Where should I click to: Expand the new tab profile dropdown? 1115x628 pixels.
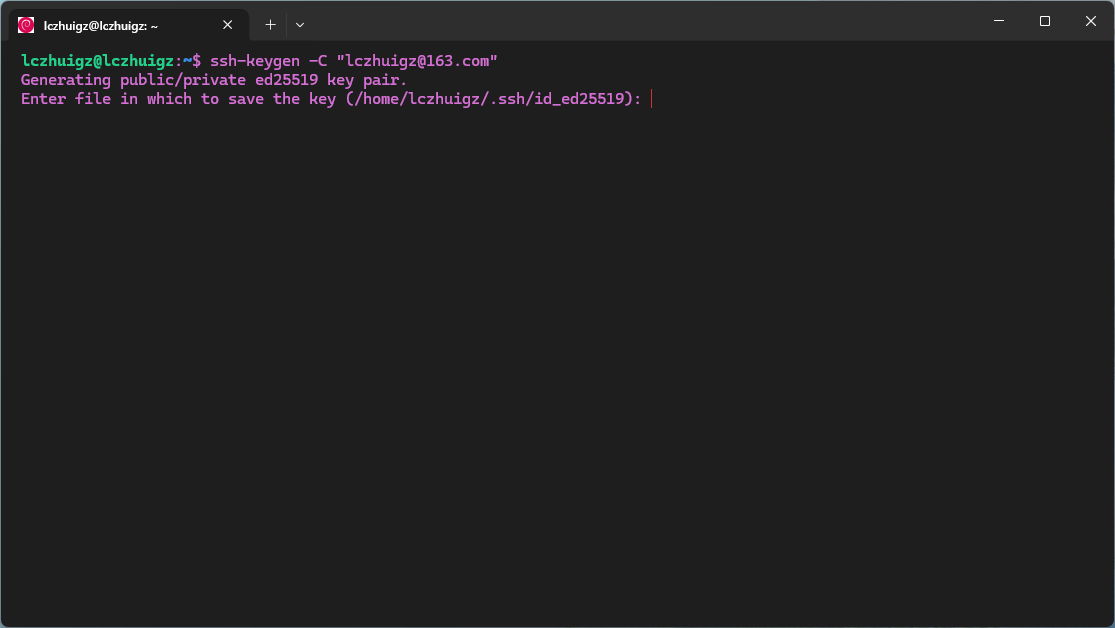[x=300, y=24]
